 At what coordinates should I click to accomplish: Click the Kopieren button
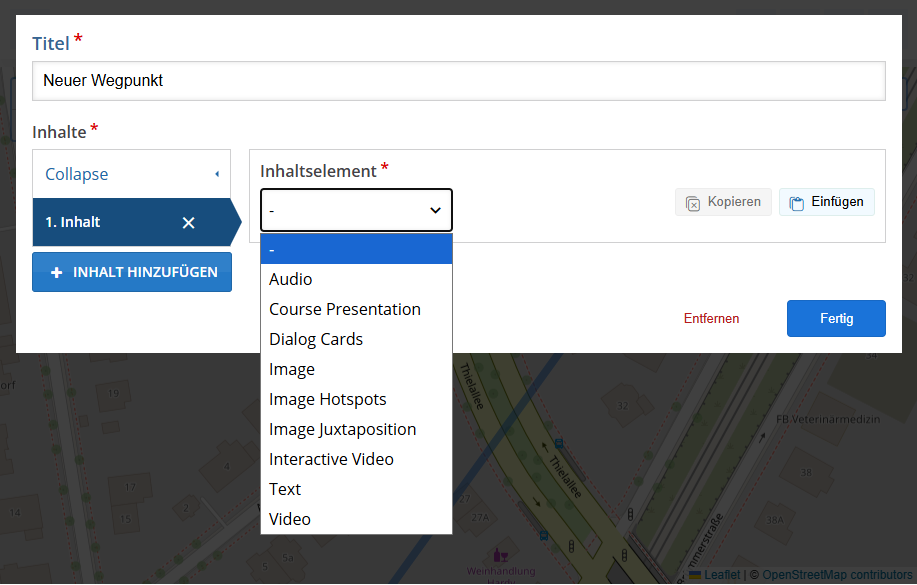(x=723, y=202)
